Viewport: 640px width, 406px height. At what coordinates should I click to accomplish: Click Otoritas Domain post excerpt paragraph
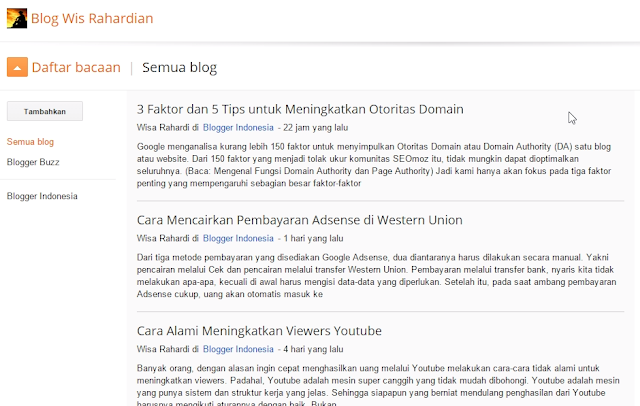pyautogui.click(x=374, y=165)
